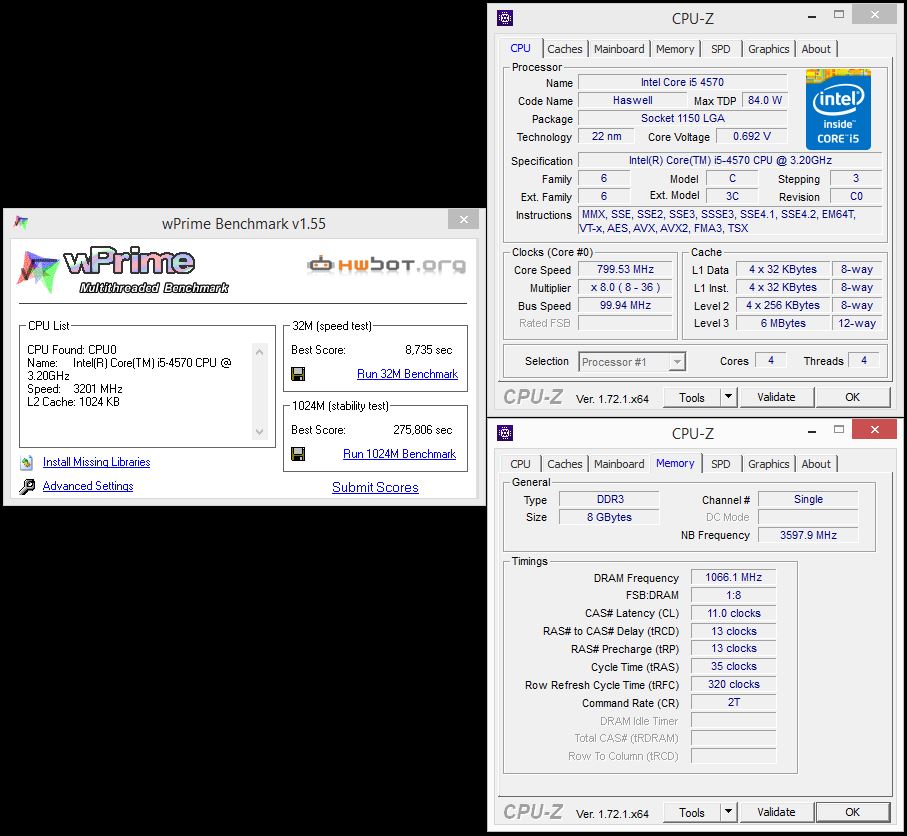Click Specification field i5-4570 CPU @ 3.20GHz
Viewport: 907px width, 836px height.
click(730, 160)
